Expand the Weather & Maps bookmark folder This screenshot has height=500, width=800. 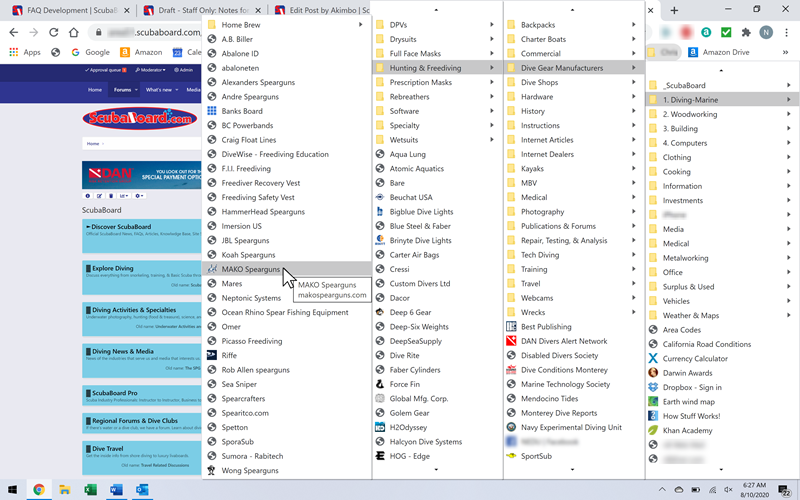point(721,315)
